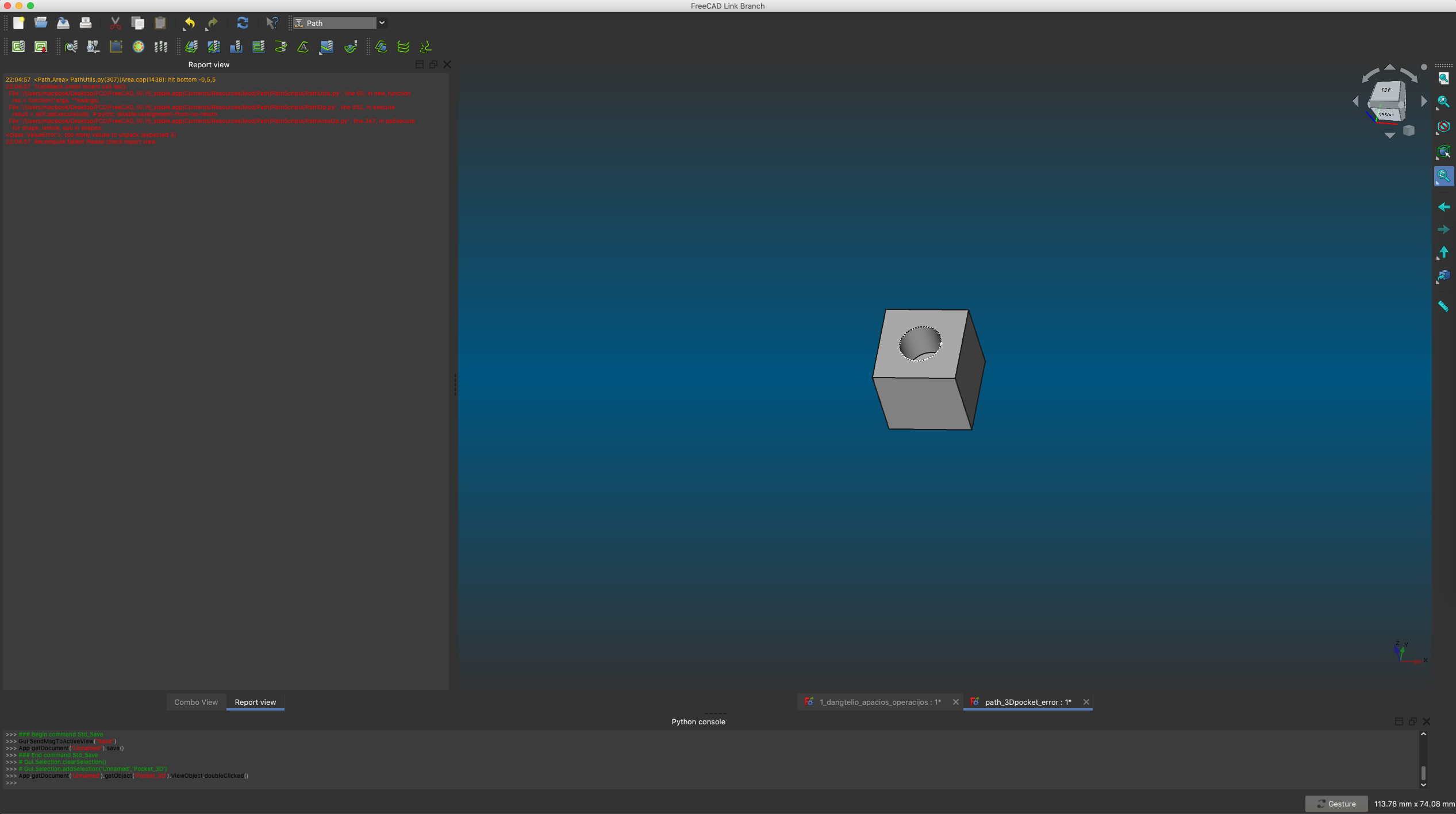Create a new Path Job
The image size is (1456, 814).
[x=18, y=47]
